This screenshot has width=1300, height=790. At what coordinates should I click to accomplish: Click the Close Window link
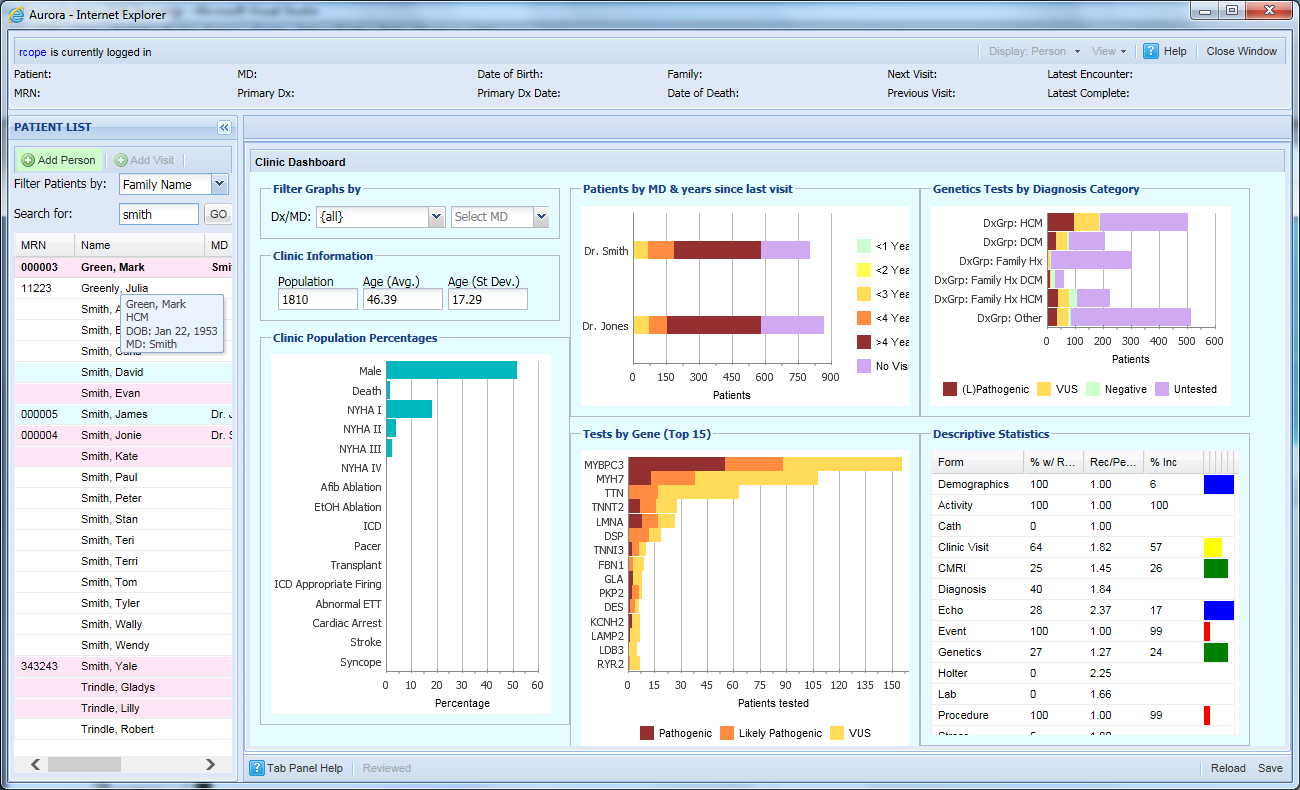[1241, 51]
